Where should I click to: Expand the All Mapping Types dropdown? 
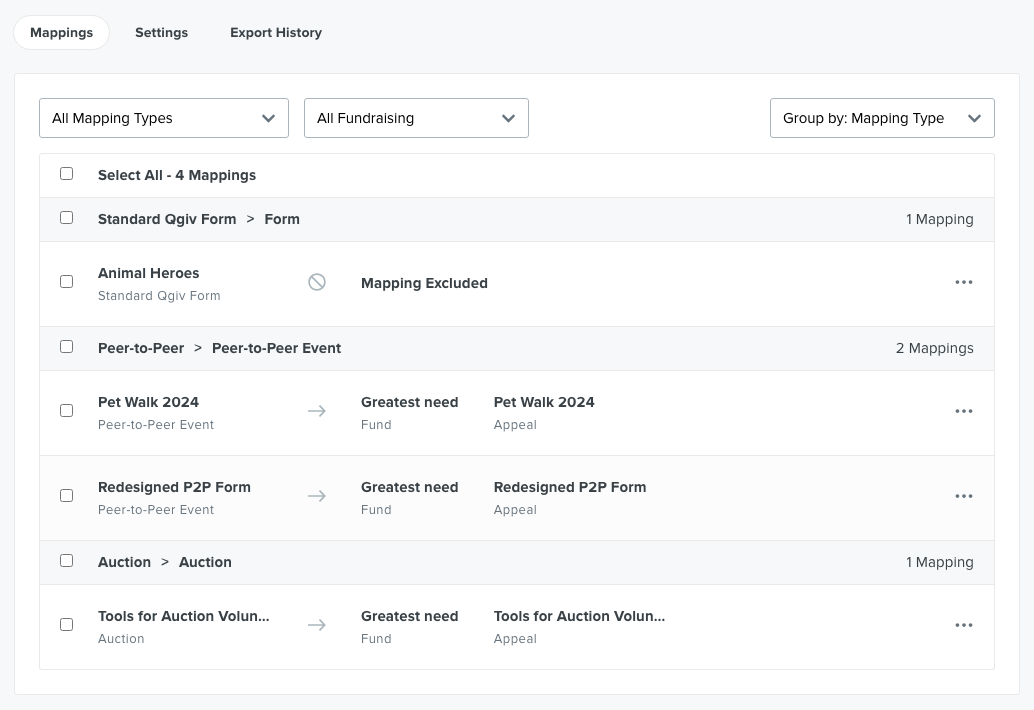pyautogui.click(x=164, y=118)
